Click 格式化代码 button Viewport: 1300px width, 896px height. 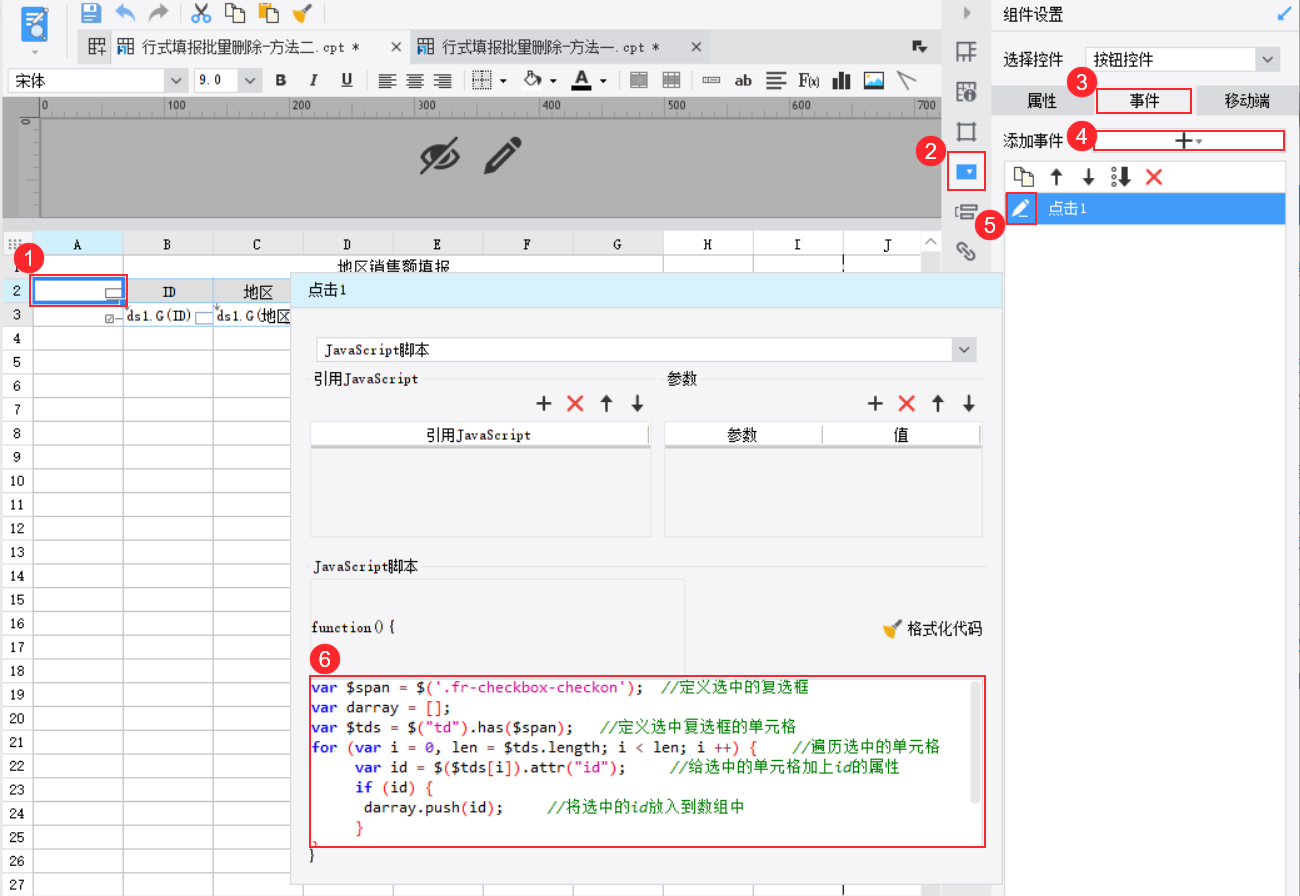click(x=932, y=629)
